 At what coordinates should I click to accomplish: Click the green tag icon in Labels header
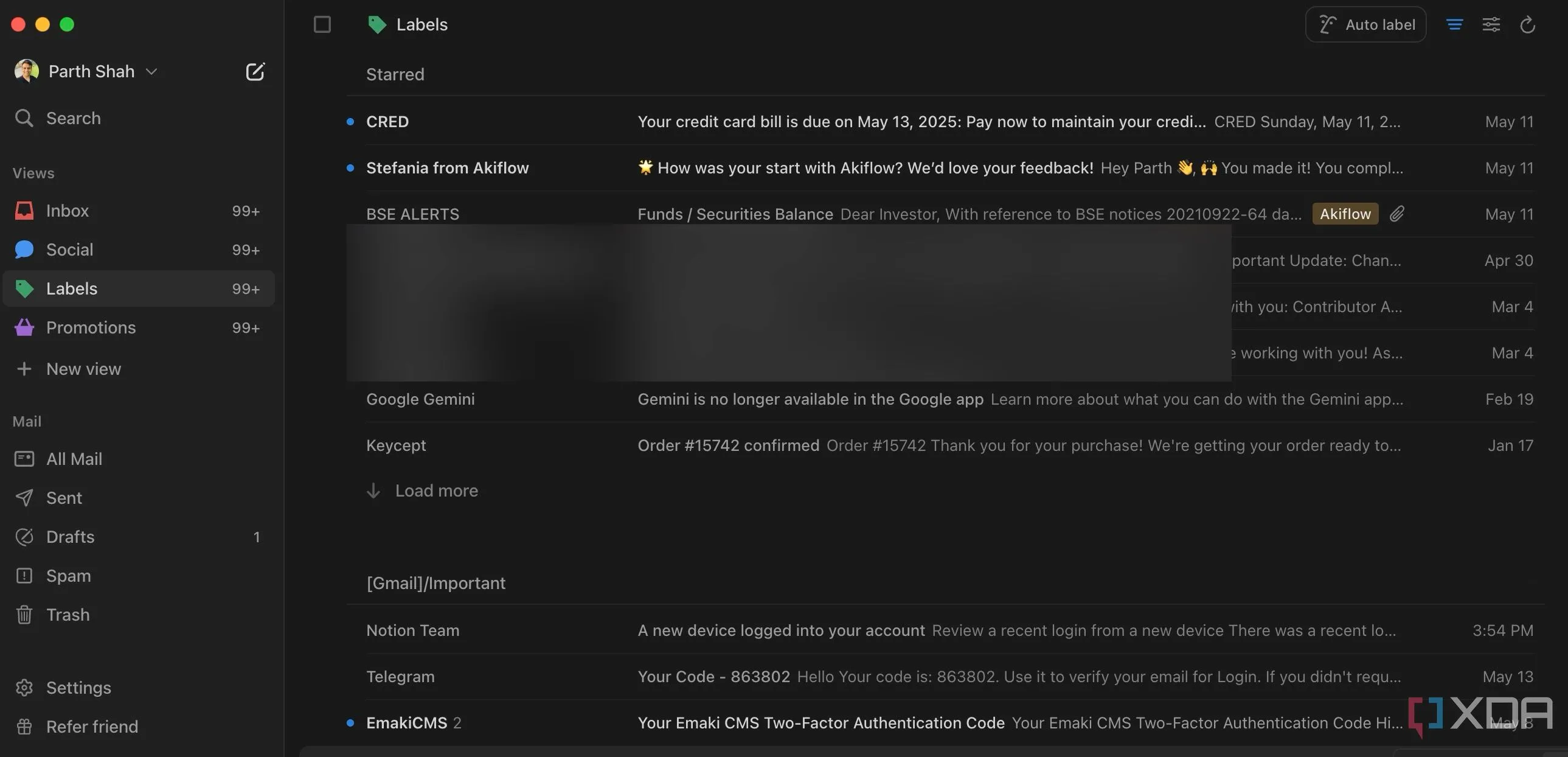pos(376,24)
